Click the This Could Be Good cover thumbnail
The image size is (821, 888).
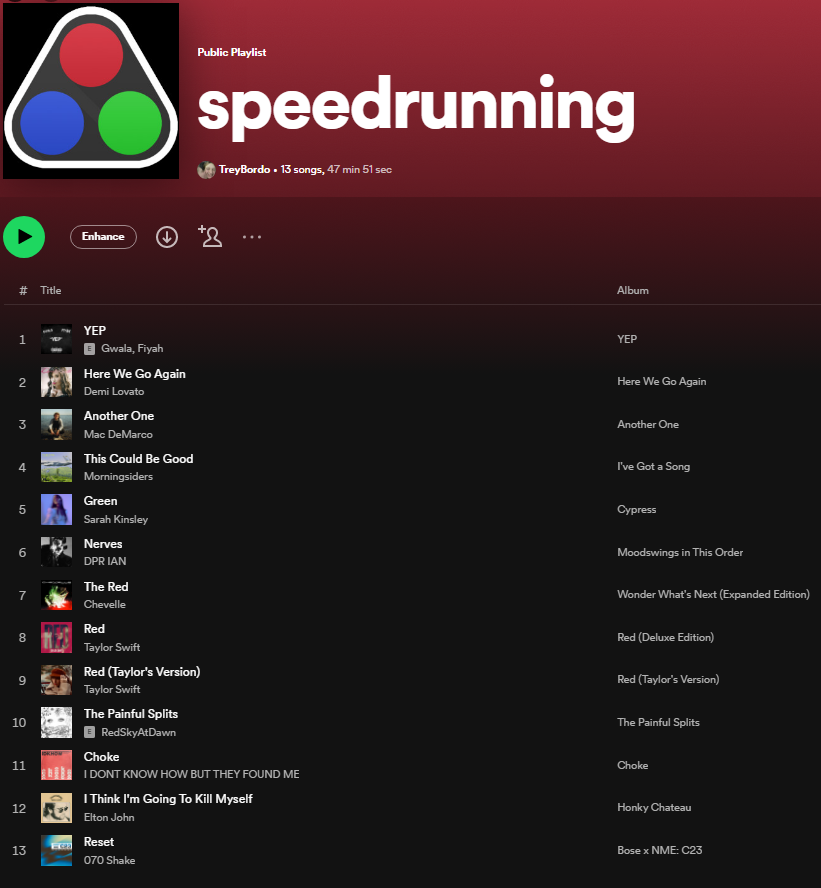tap(57, 467)
